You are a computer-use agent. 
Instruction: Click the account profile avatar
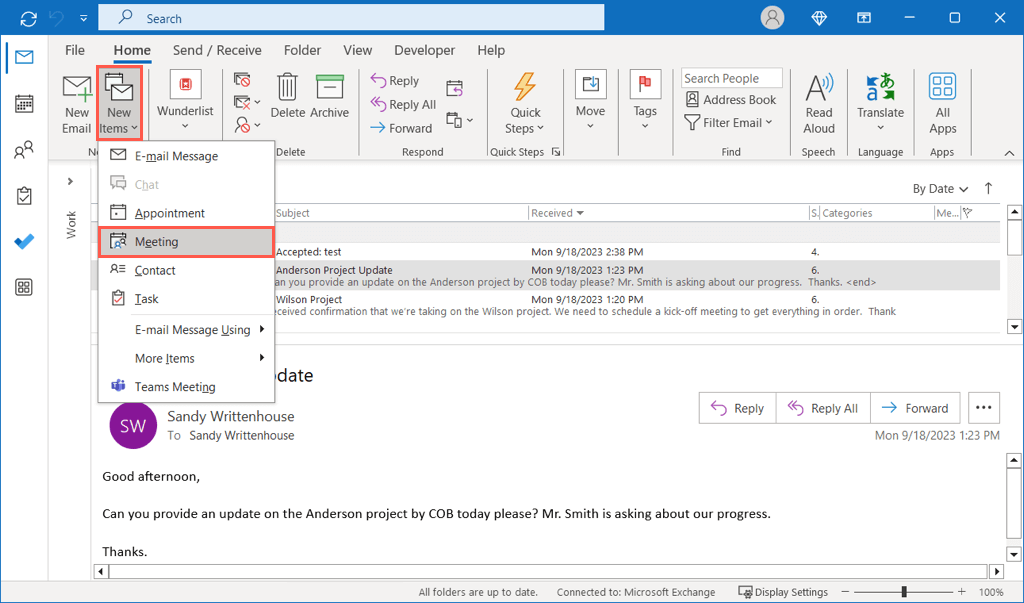(x=772, y=18)
